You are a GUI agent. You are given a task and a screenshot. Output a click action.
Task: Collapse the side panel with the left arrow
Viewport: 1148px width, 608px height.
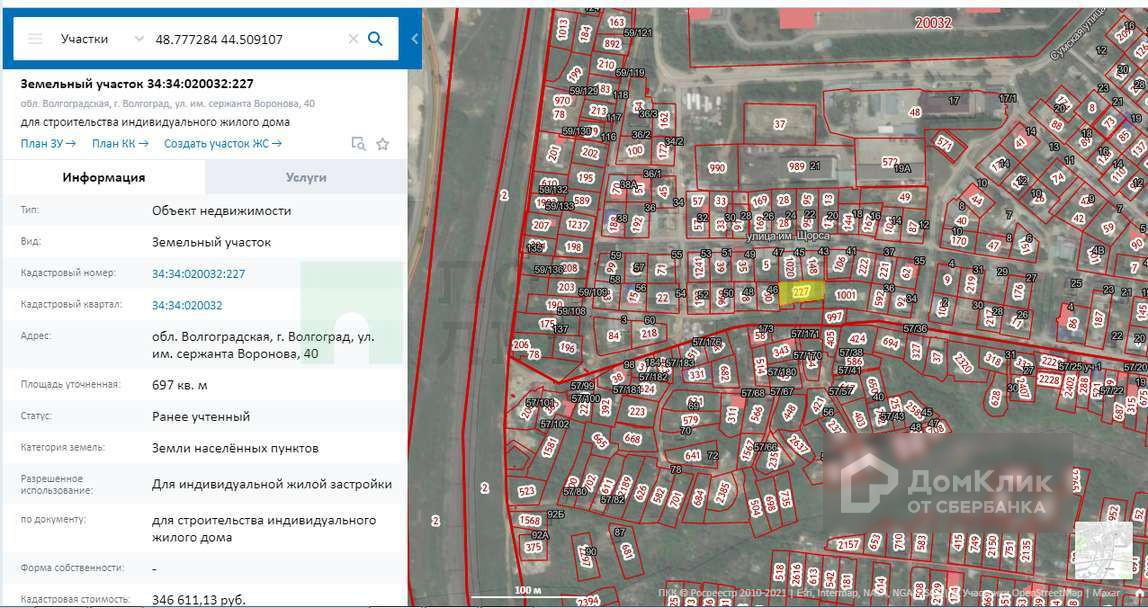415,39
